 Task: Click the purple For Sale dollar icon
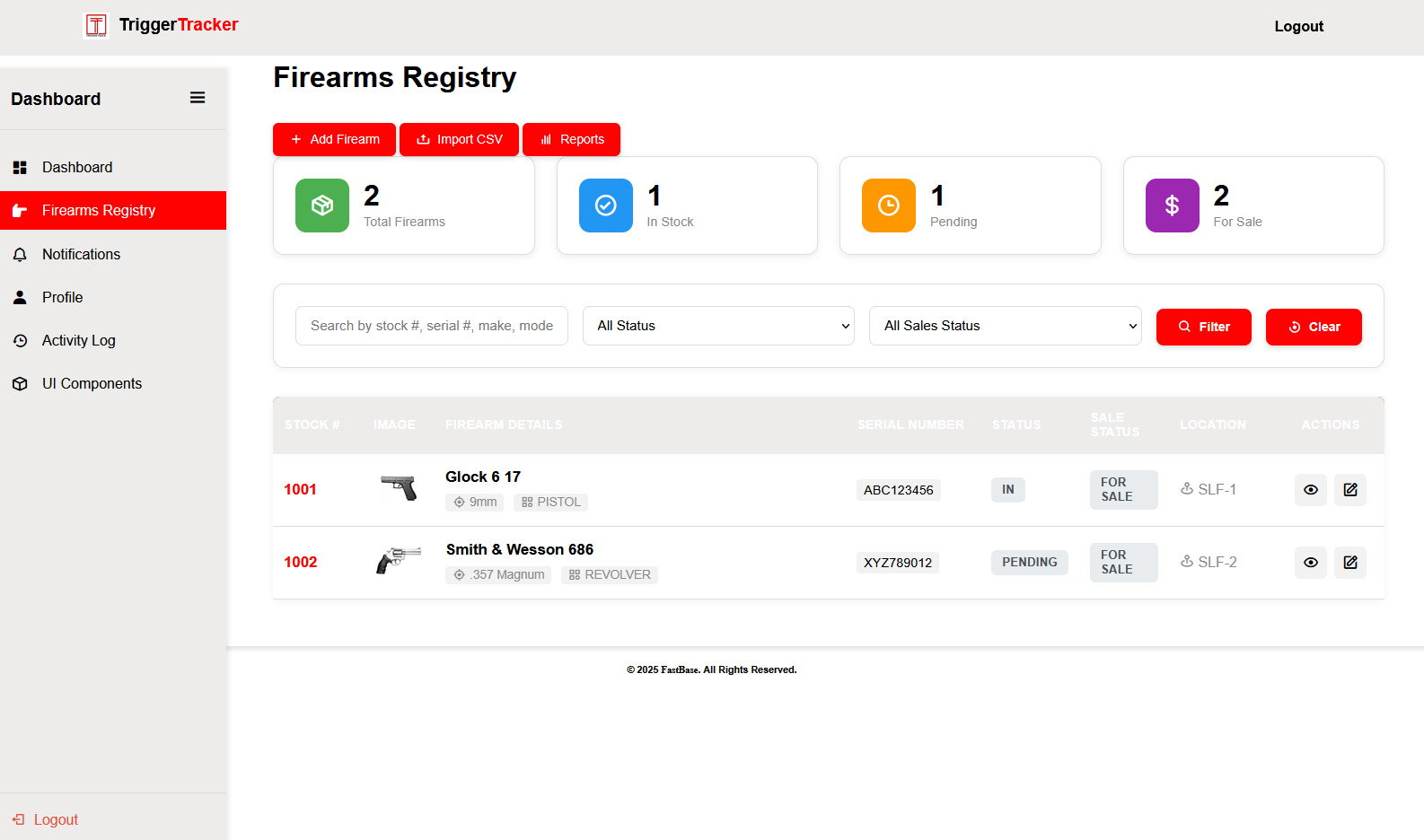[x=1172, y=206]
